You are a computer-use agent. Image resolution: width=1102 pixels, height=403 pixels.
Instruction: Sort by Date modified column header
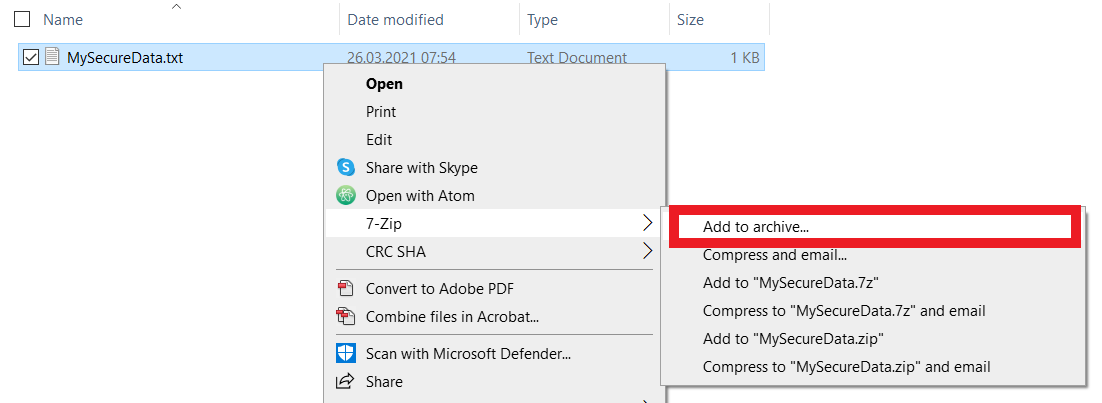(396, 20)
